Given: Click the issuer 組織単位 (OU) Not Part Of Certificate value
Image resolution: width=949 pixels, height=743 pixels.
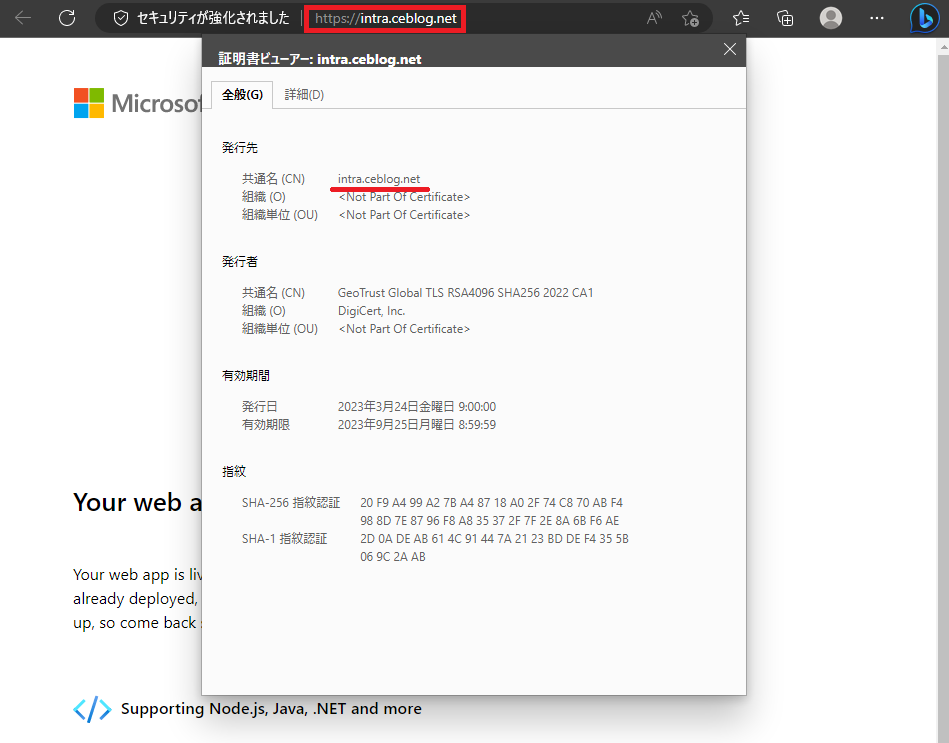Looking at the screenshot, I should click(404, 329).
